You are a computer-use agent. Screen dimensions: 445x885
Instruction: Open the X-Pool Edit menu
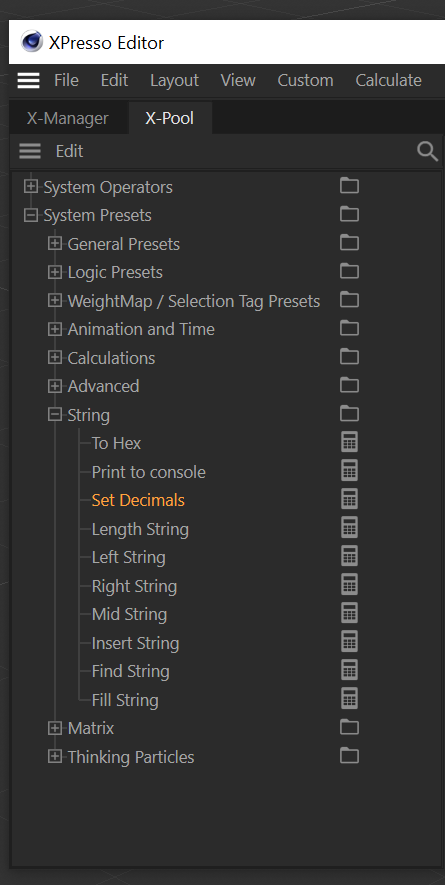69,151
